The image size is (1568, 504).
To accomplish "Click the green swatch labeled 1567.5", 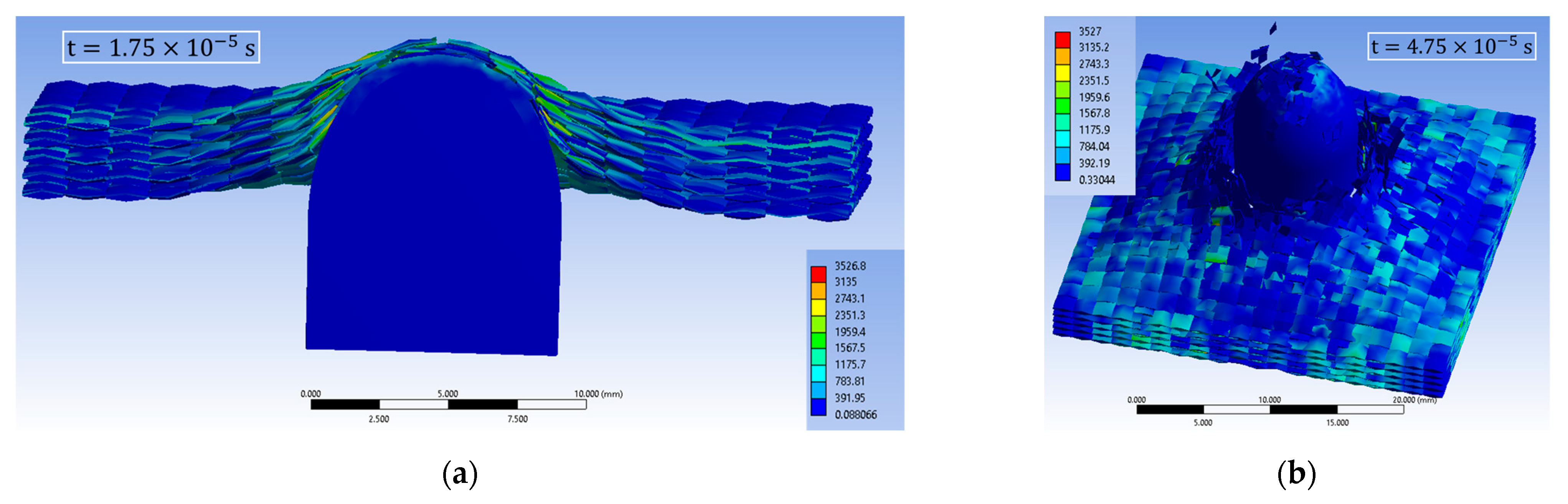I will pos(818,340).
